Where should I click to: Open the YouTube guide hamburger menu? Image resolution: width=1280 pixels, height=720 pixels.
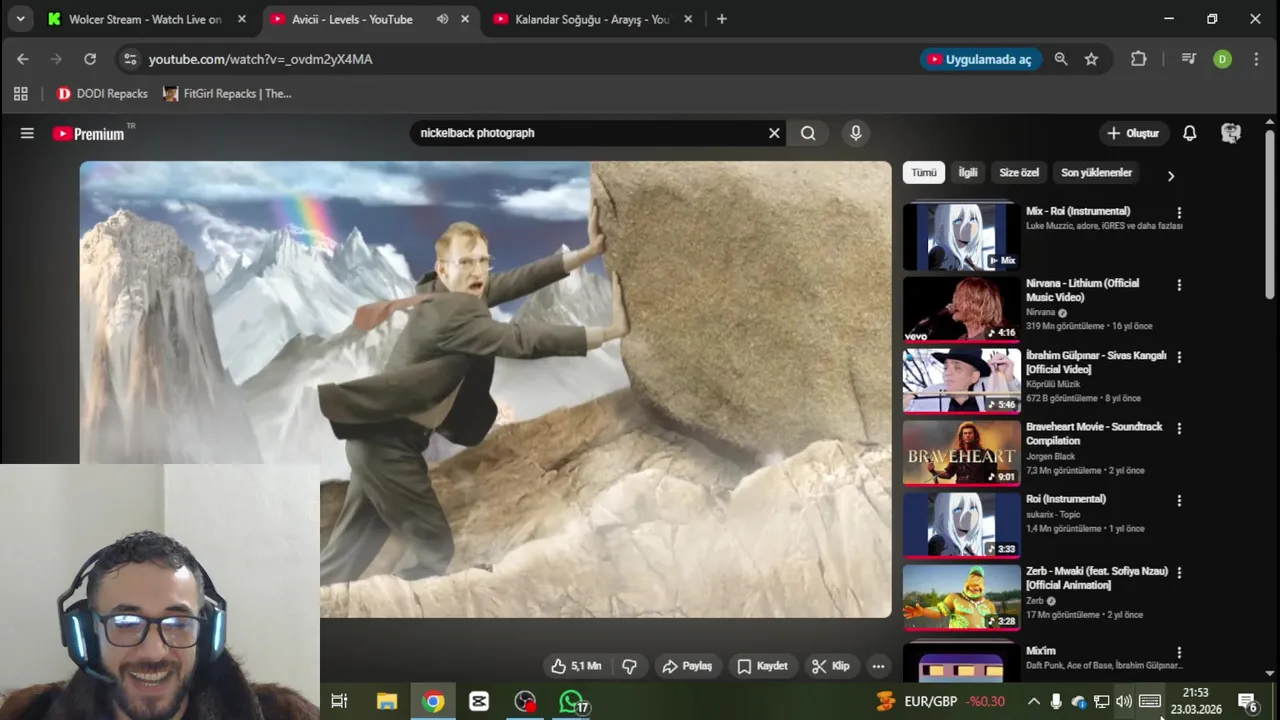pyautogui.click(x=27, y=133)
